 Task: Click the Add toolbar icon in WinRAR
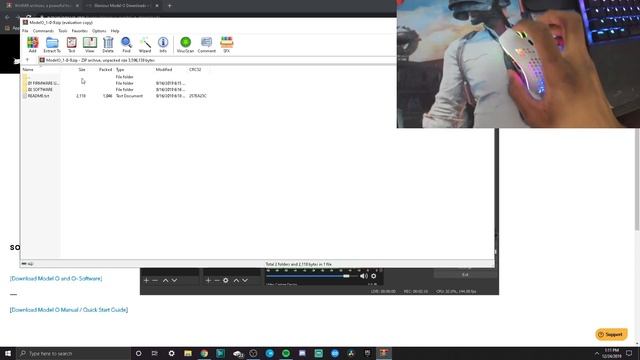[x=33, y=44]
